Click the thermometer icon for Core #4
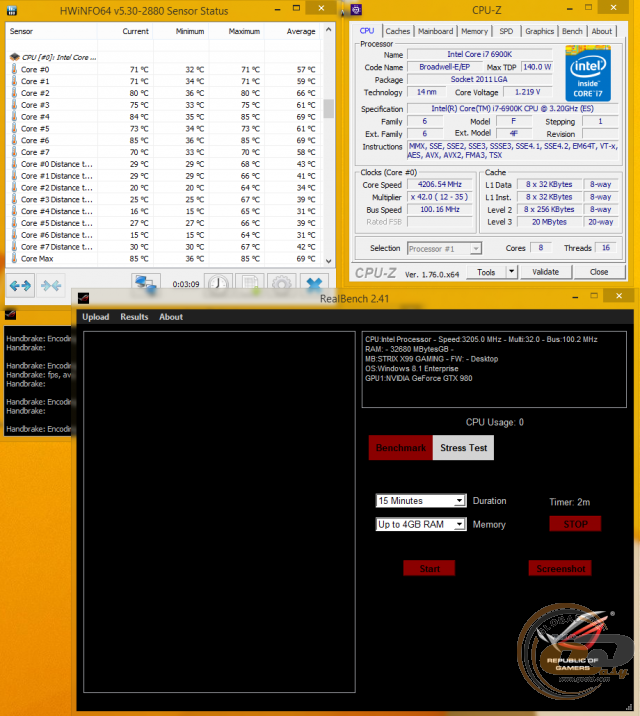This screenshot has height=716, width=640. 14,116
